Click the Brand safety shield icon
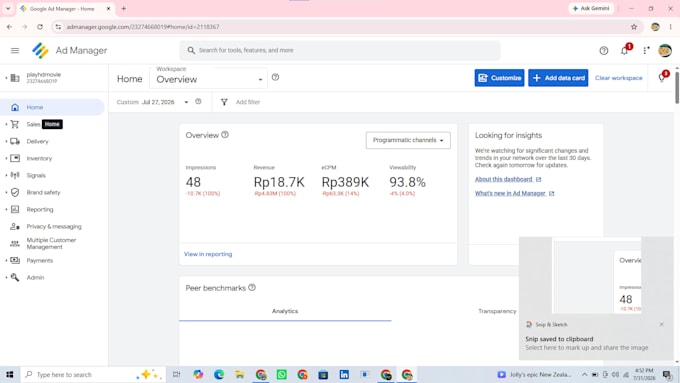Screen dimensions: 680x383 [x=15, y=192]
